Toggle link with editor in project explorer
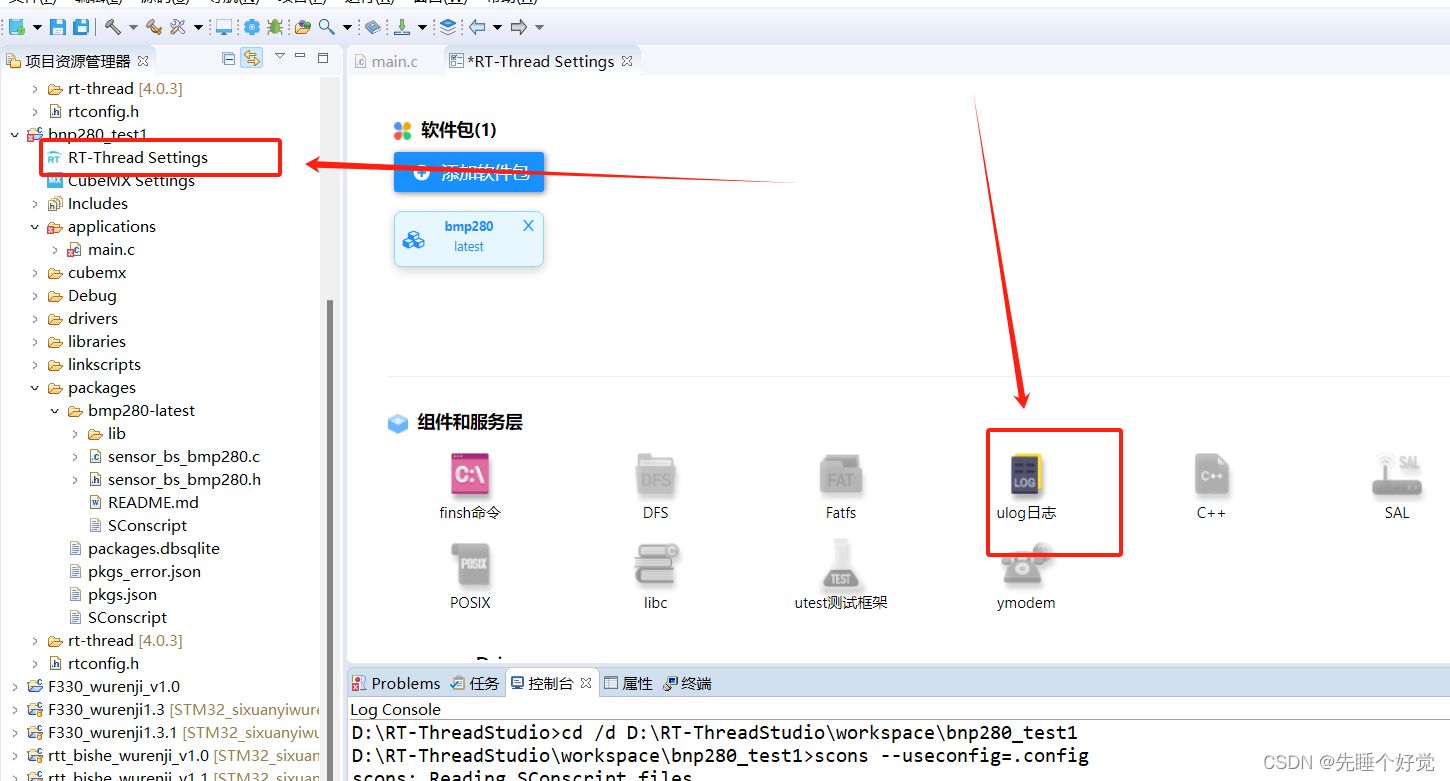 [251, 58]
